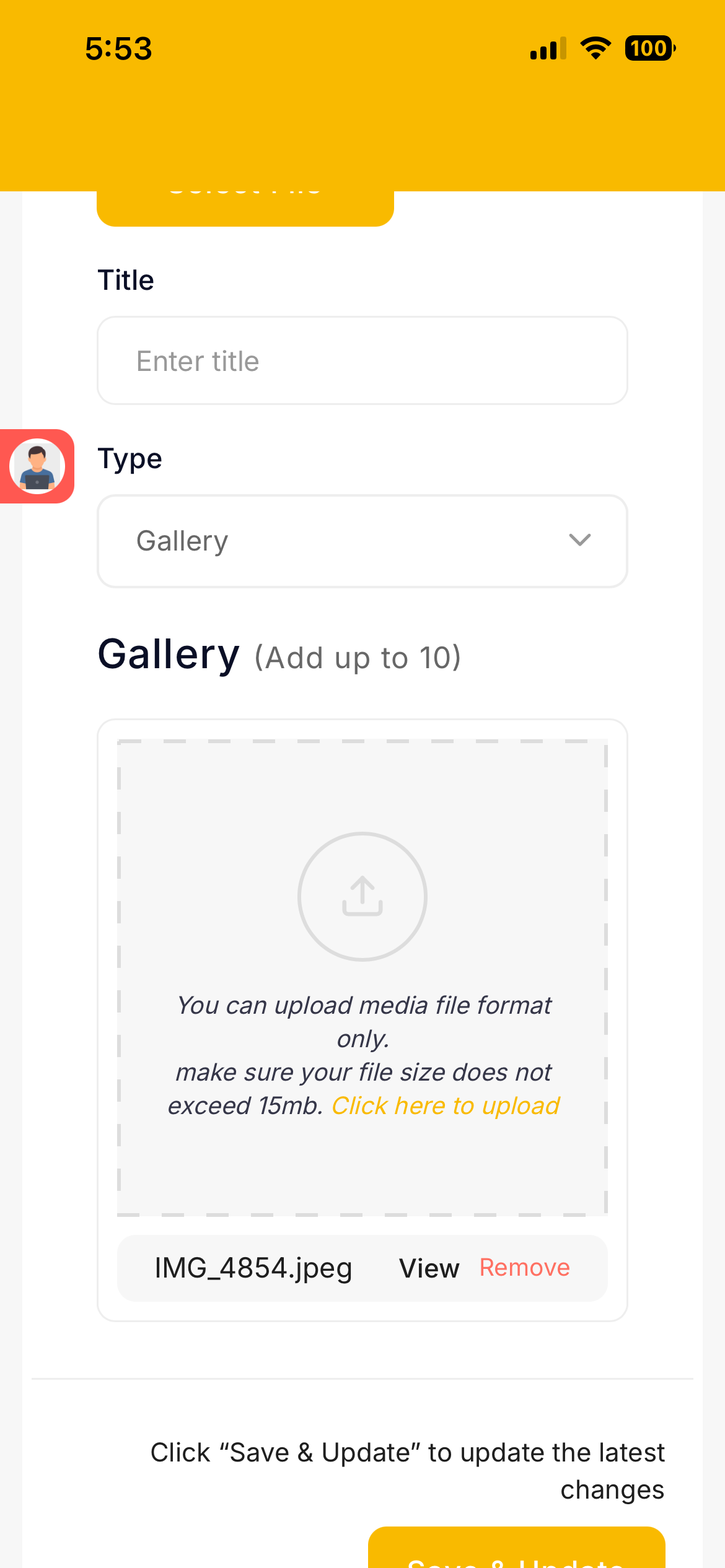Screen dimensions: 725x1568
Task: Open the floating user avatar widget
Action: coord(37,466)
